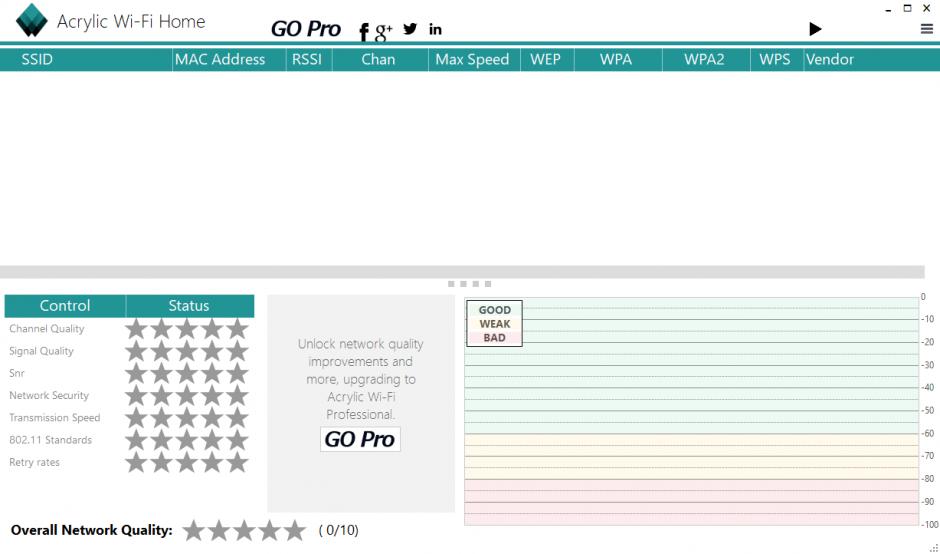The image size is (940, 554).
Task: Click the WPS column header
Action: tap(777, 59)
